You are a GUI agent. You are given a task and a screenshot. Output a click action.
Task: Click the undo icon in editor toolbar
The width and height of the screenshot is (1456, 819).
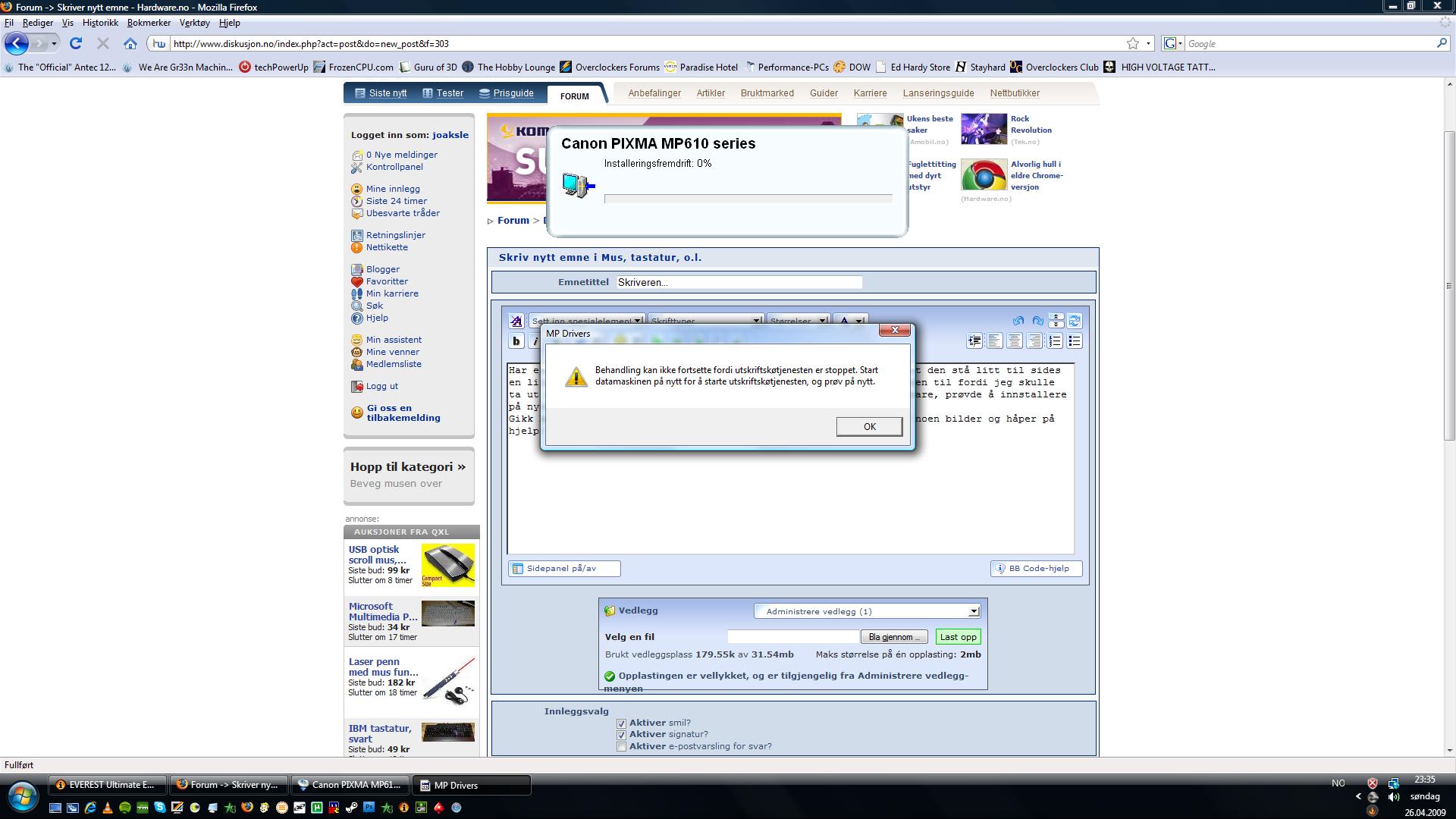(x=1018, y=321)
